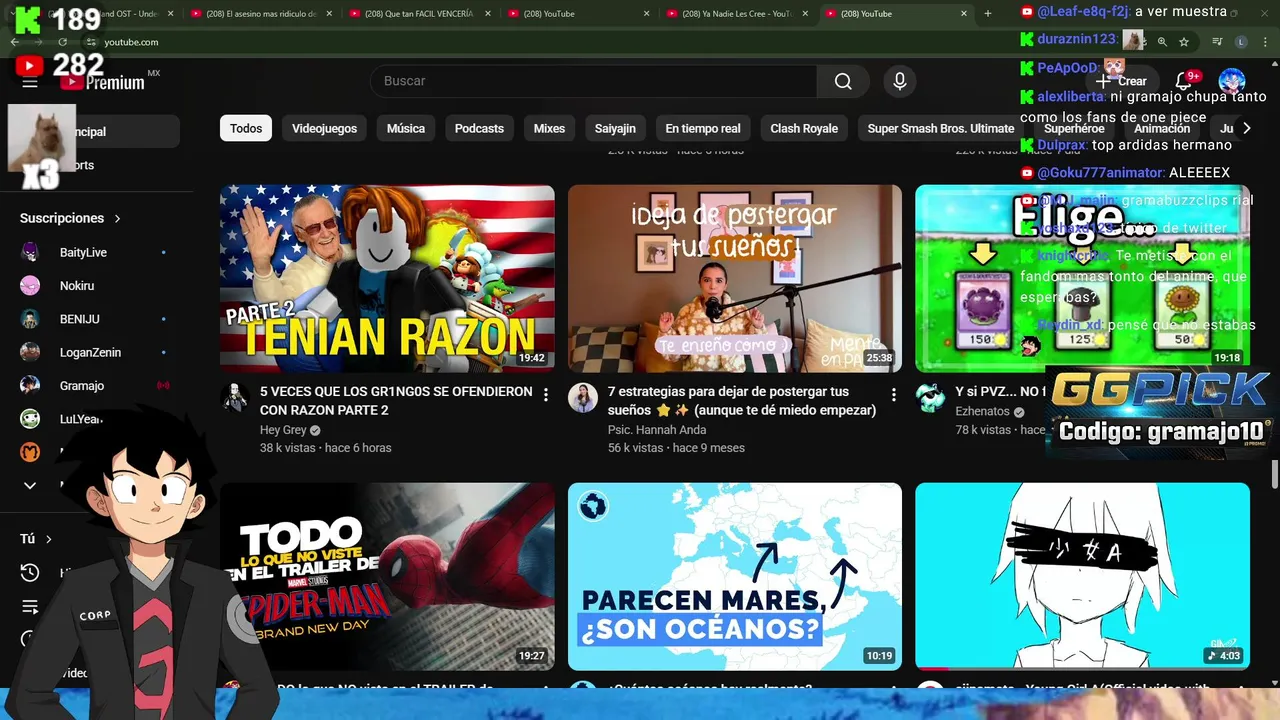The height and width of the screenshot is (720, 1280).
Task: Select the Mixes filter chip
Action: tap(549, 128)
